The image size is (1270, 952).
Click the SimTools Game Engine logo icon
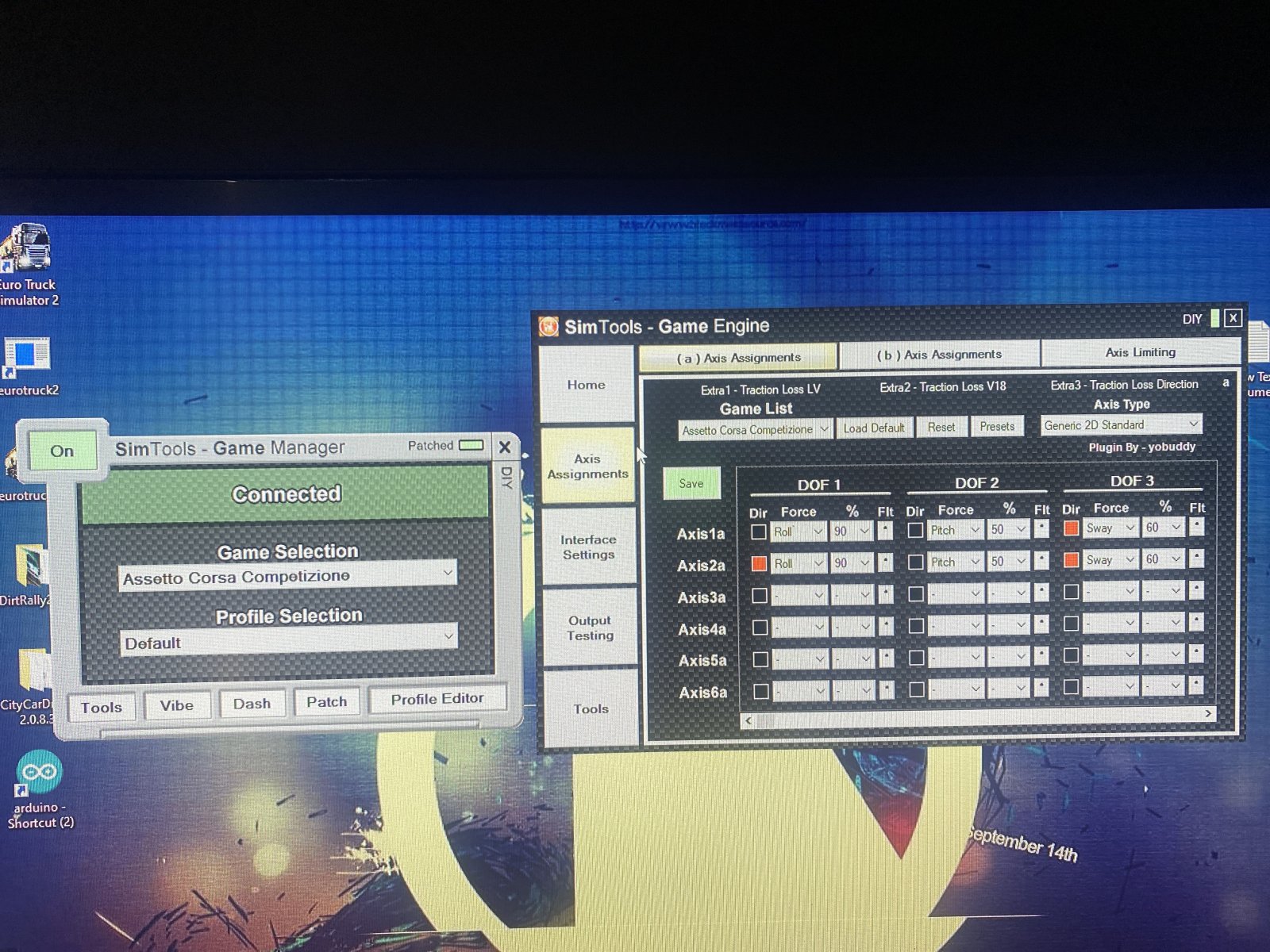click(548, 326)
